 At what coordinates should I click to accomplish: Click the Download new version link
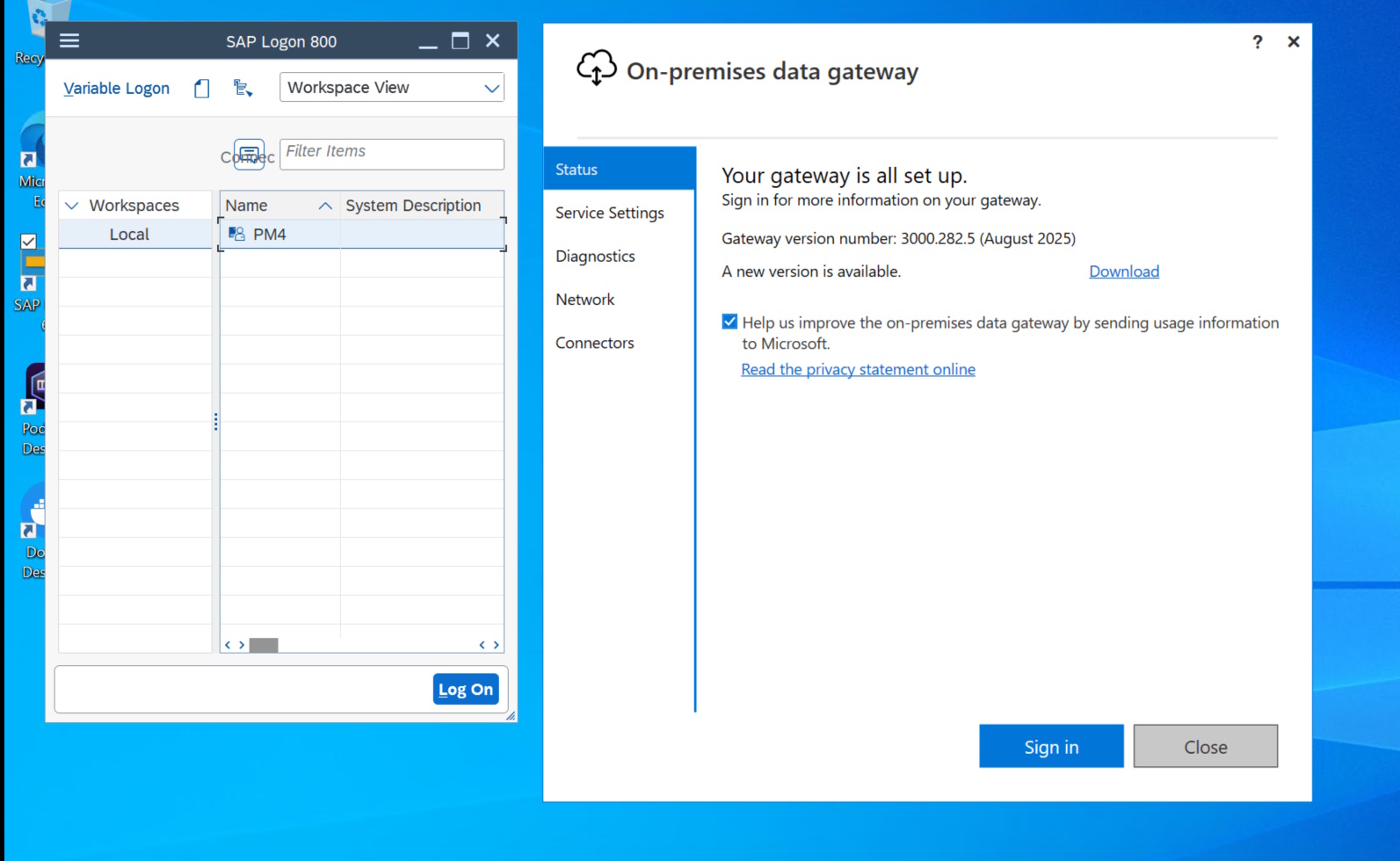[1124, 271]
